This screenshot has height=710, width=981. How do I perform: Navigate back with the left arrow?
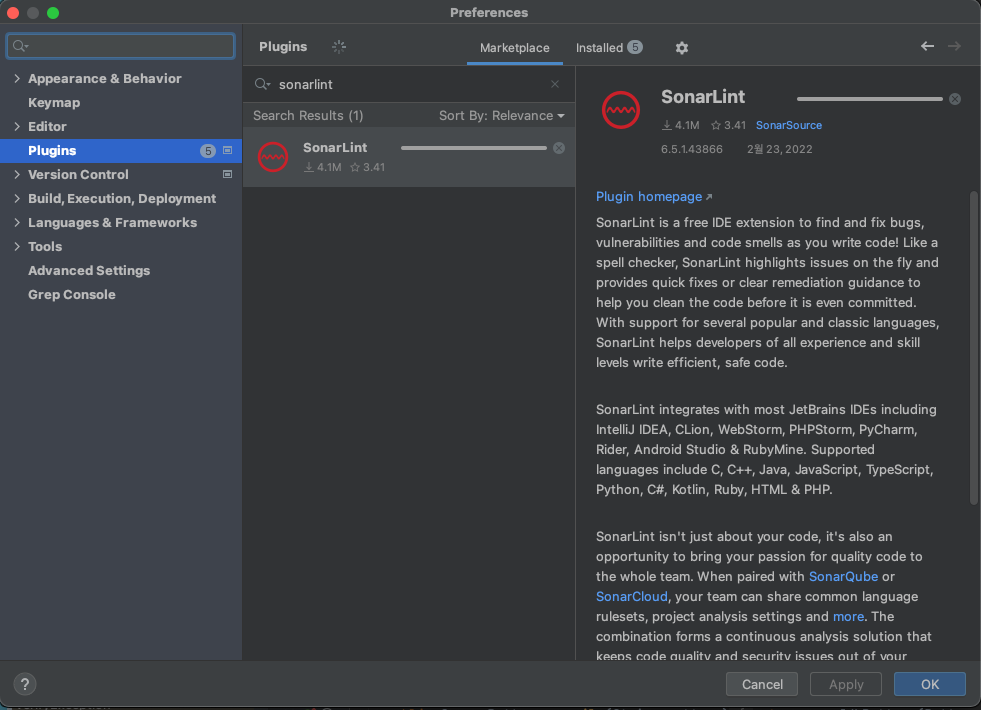pyautogui.click(x=927, y=46)
